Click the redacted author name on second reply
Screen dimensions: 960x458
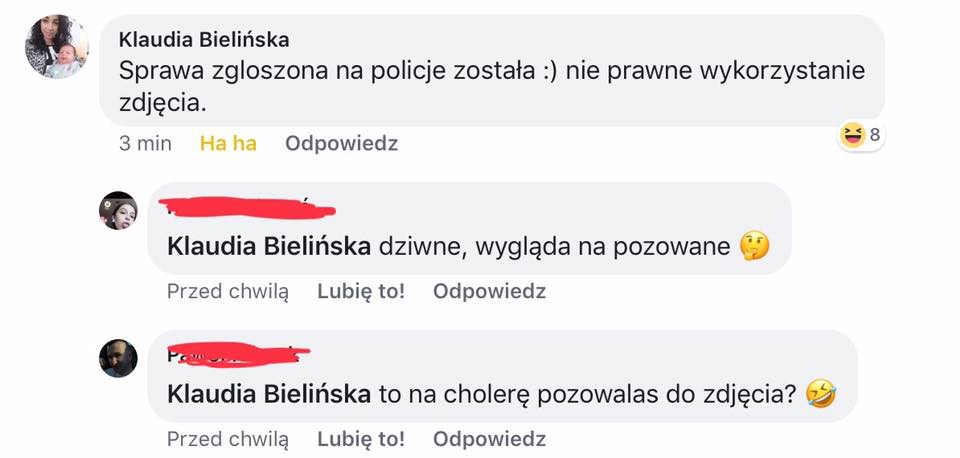pos(238,354)
